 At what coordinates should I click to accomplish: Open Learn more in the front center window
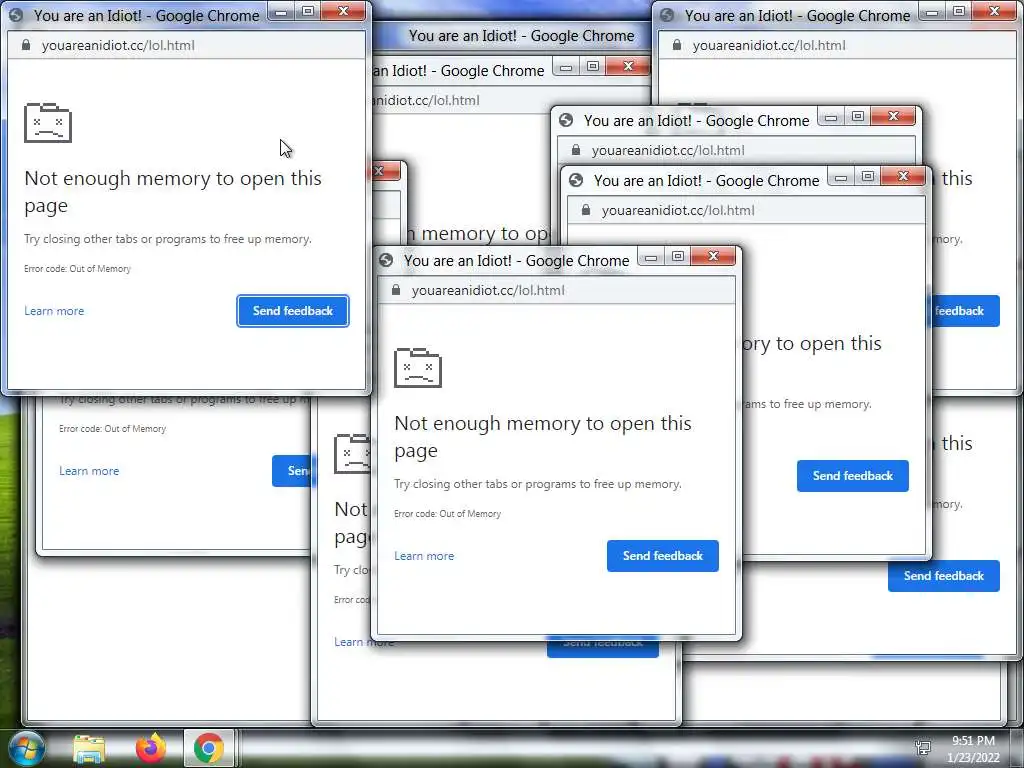tap(424, 556)
